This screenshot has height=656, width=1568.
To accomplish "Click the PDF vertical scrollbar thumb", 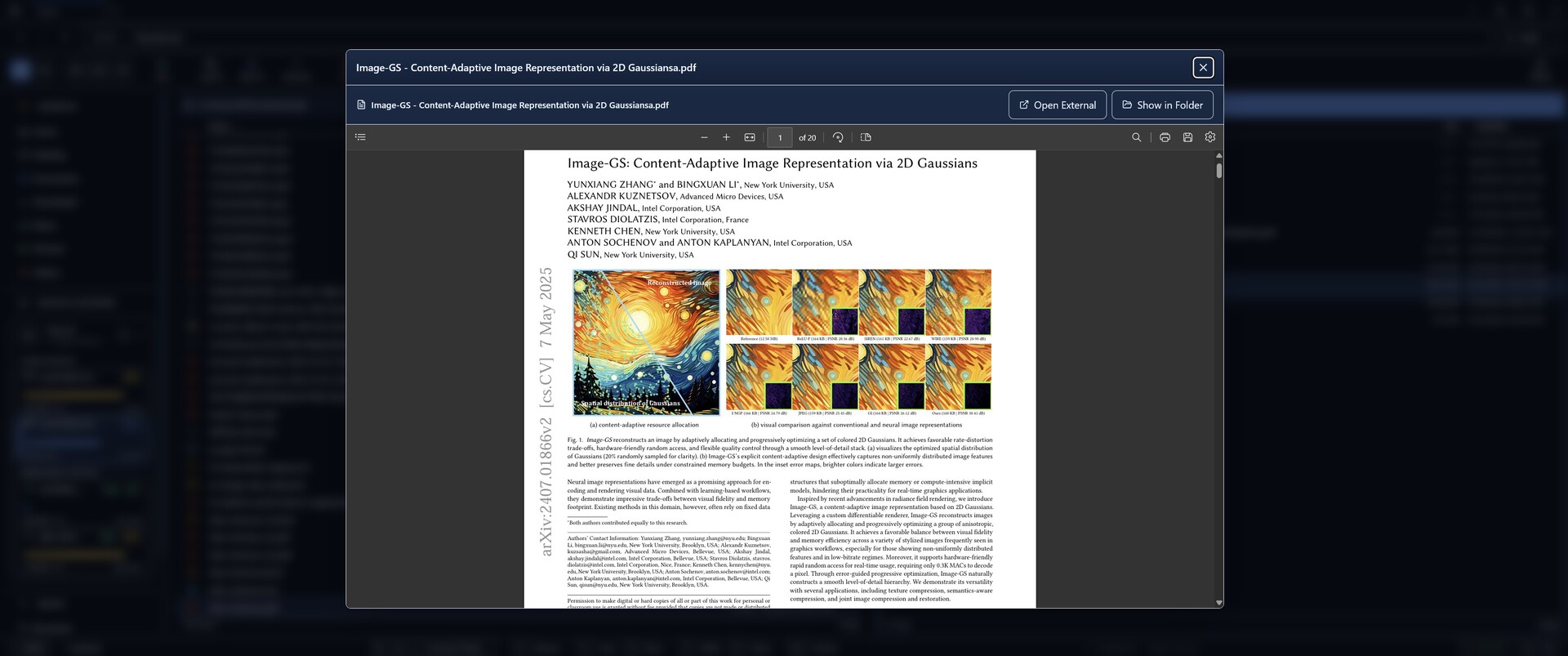I will coord(1218,171).
